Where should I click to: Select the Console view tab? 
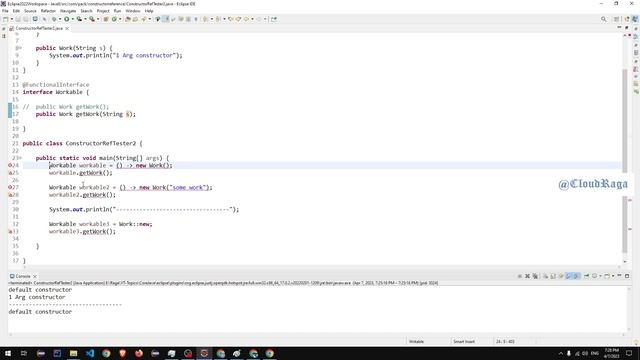pos(23,276)
